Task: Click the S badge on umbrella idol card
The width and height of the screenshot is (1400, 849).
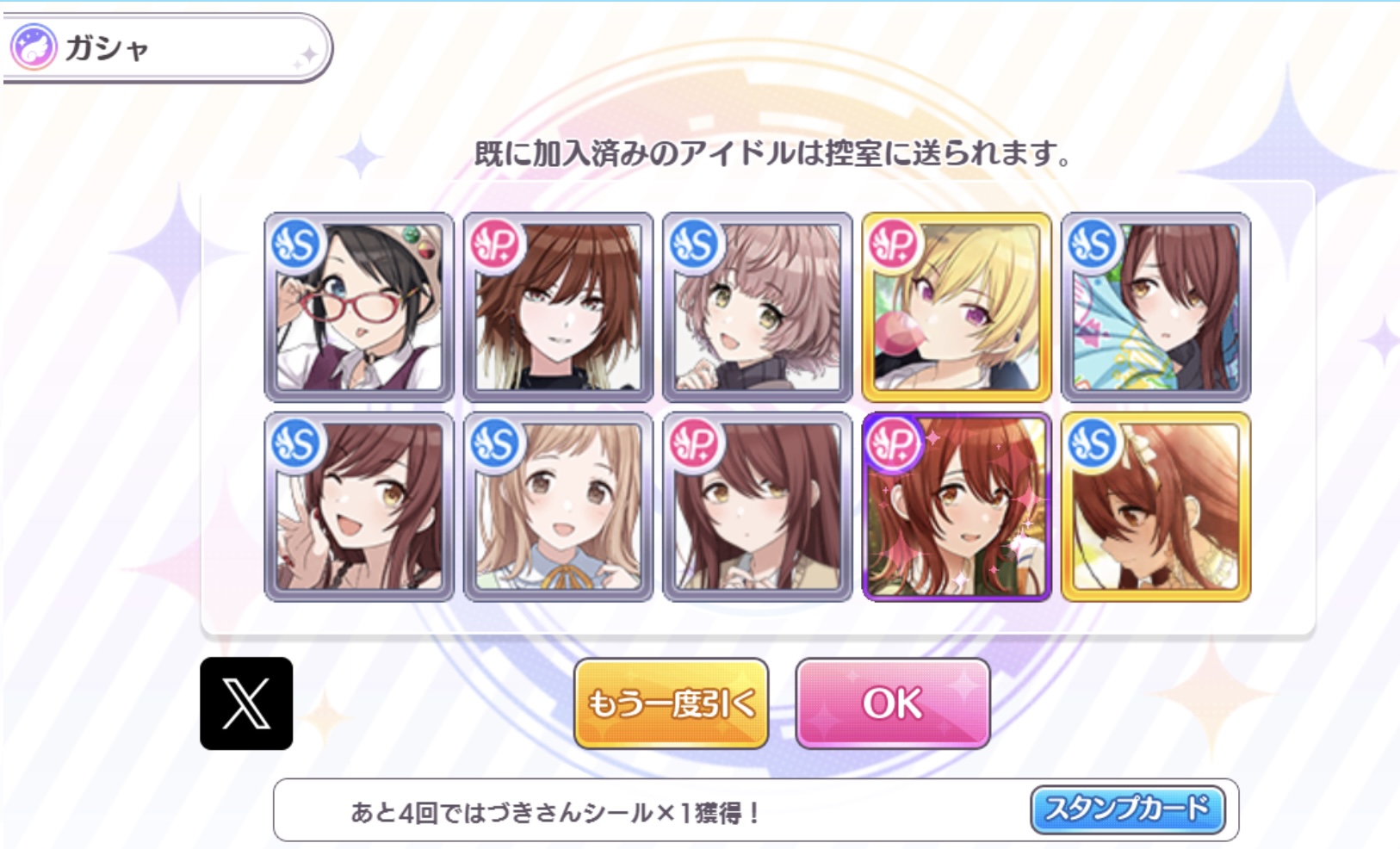Action: (x=1093, y=245)
